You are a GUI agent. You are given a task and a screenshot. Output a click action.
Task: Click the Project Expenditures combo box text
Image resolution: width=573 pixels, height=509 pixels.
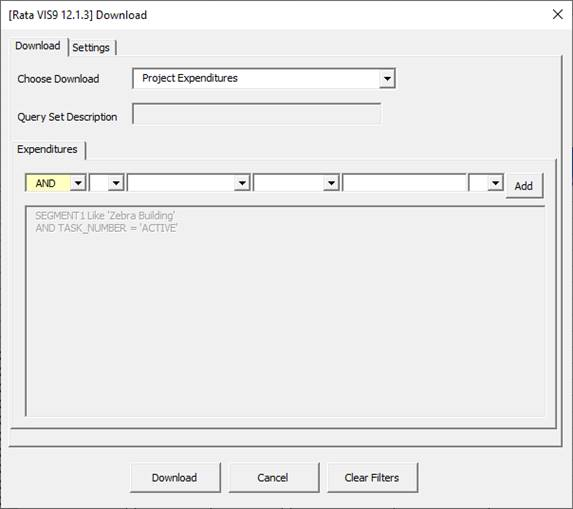tap(190, 78)
